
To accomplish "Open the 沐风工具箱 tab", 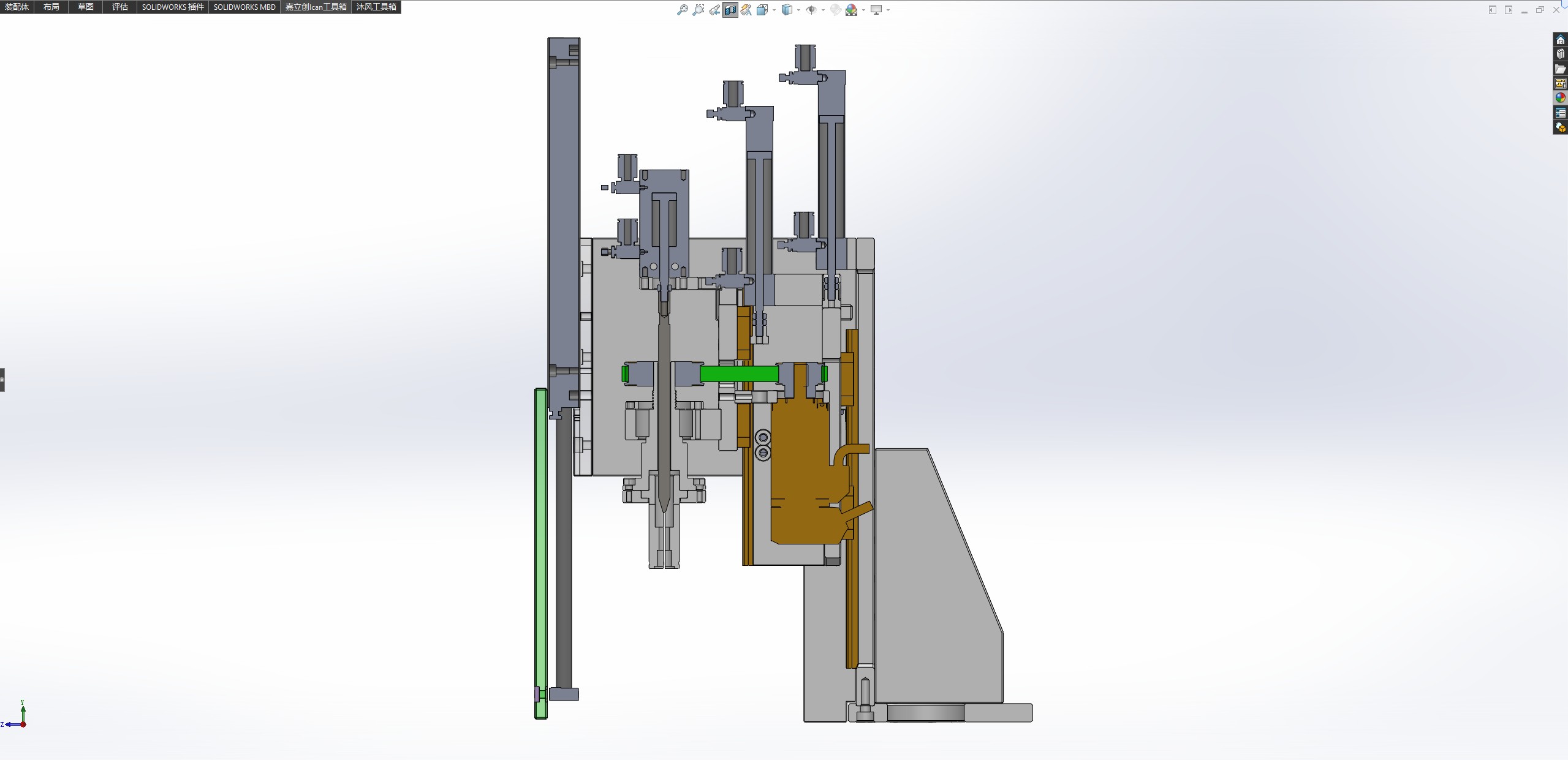I will tap(376, 7).
